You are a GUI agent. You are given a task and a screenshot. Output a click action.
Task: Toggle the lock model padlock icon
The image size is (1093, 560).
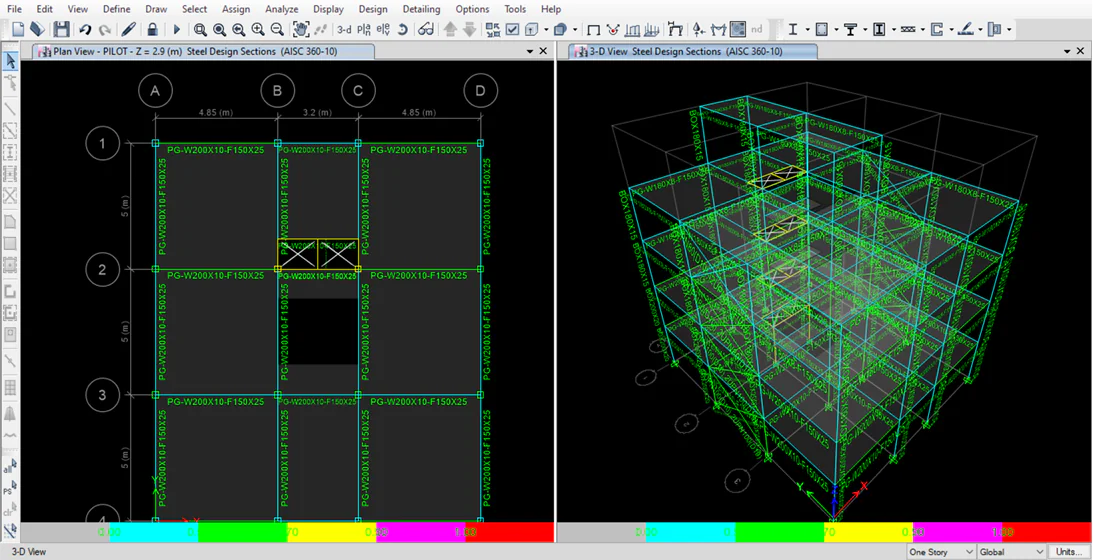[x=152, y=30]
